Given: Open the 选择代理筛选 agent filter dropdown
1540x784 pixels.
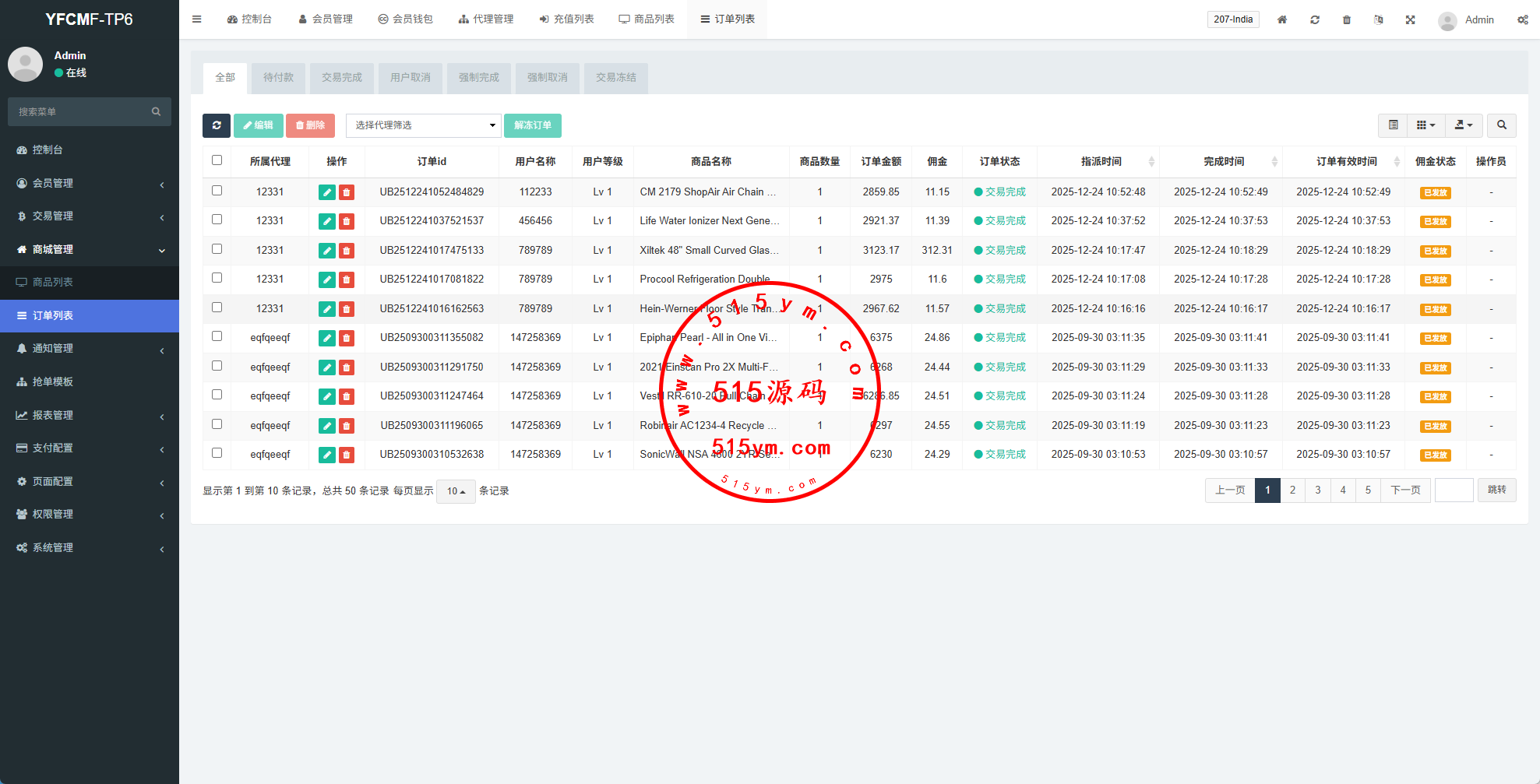Looking at the screenshot, I should pos(423,125).
